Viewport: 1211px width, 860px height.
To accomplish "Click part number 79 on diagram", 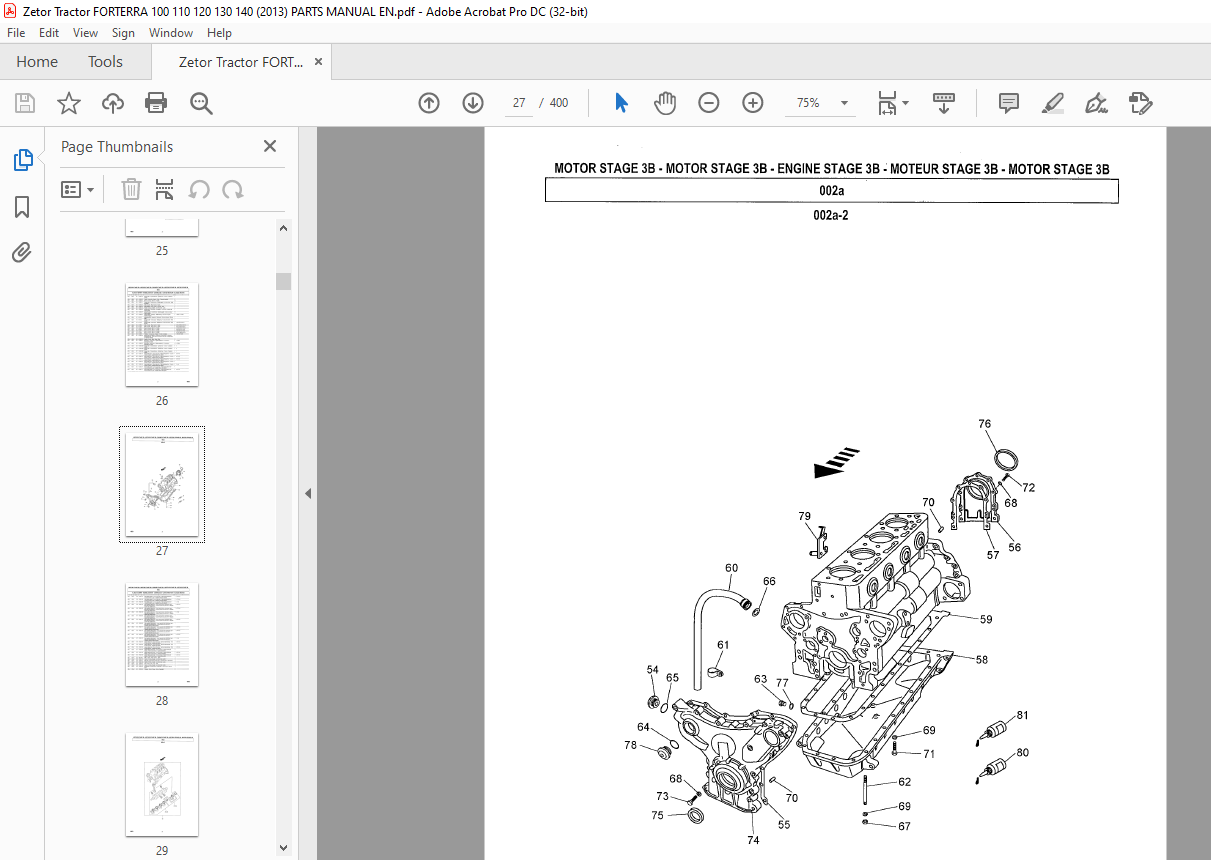I will pyautogui.click(x=805, y=516).
